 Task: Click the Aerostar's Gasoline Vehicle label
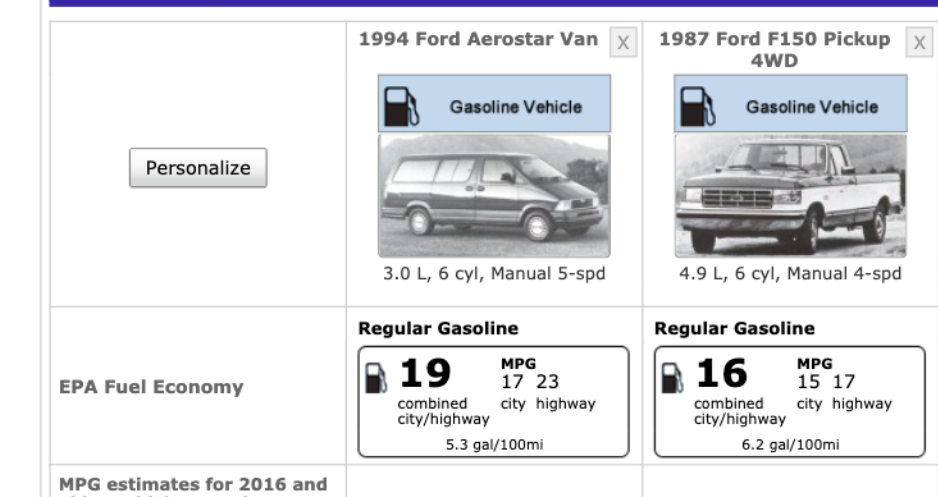[515, 107]
